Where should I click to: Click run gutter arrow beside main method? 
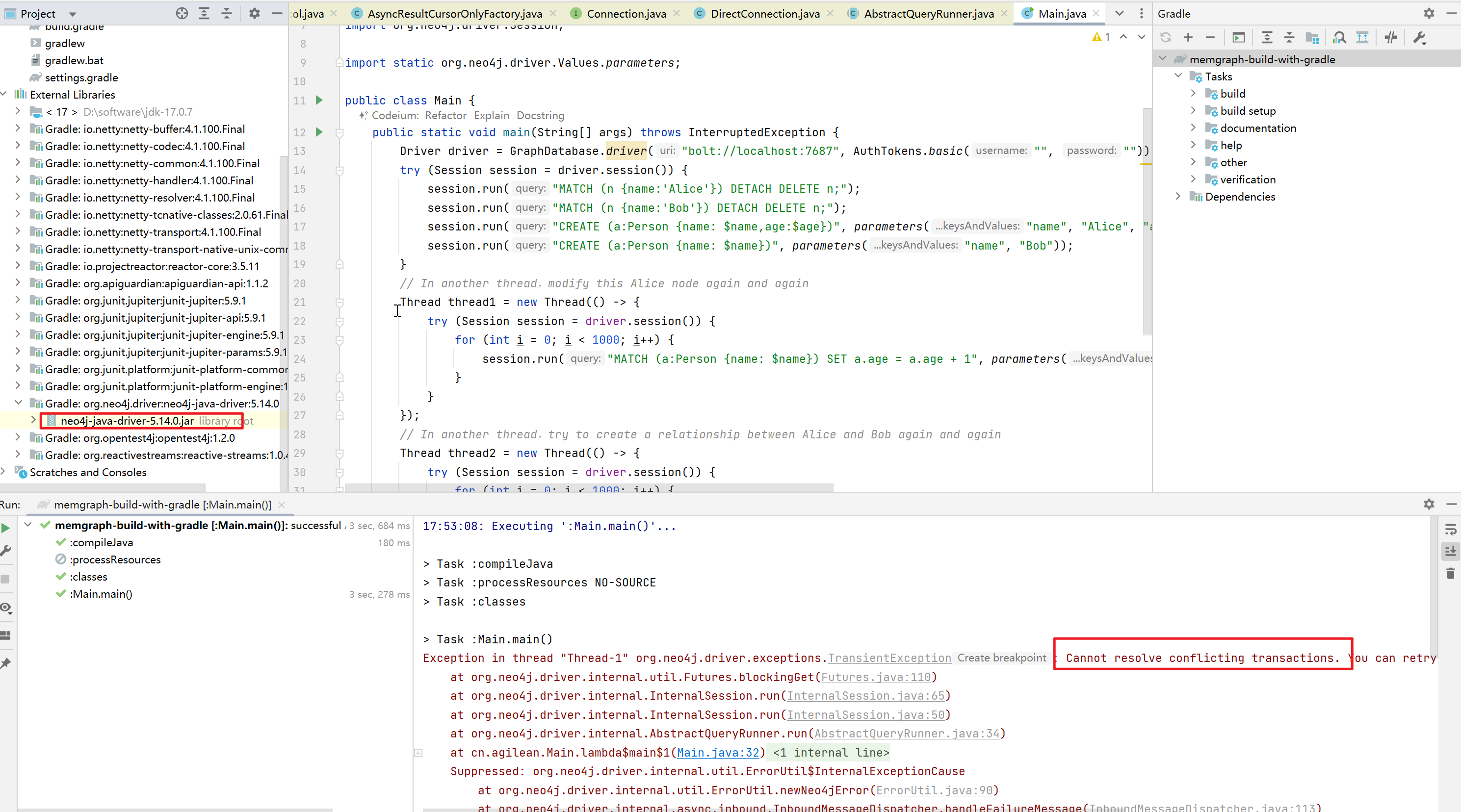coord(319,132)
